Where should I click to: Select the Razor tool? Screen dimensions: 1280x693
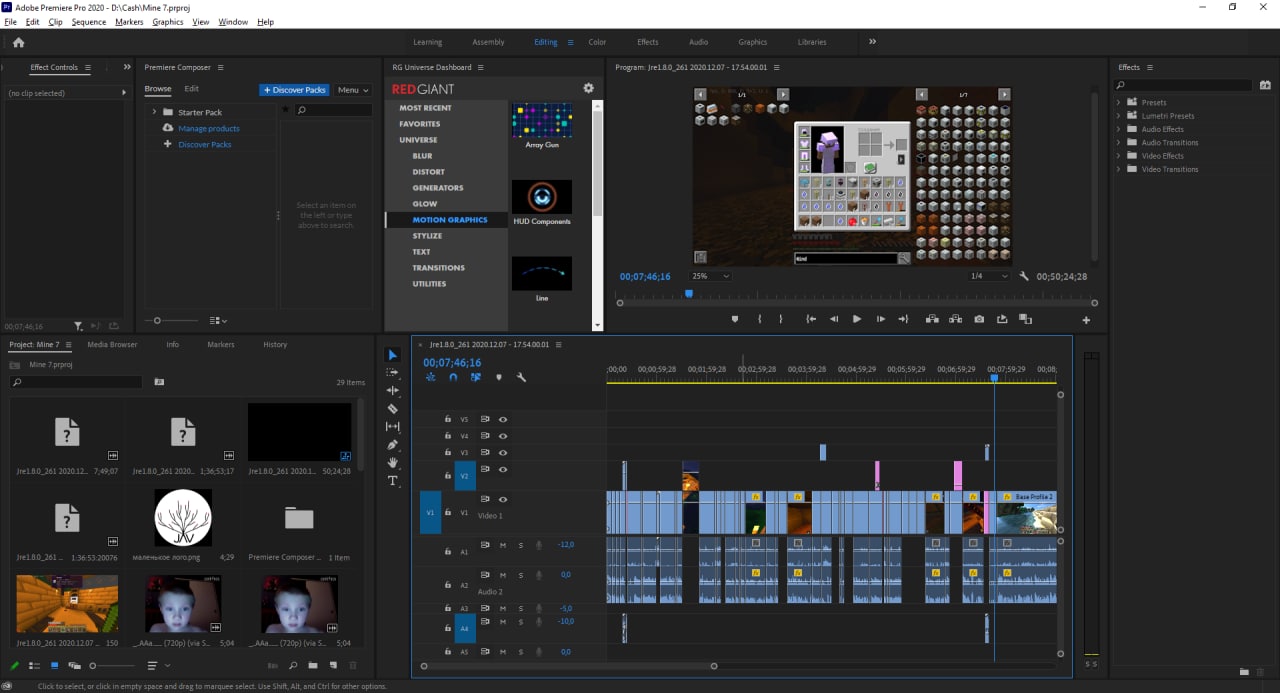pos(393,409)
